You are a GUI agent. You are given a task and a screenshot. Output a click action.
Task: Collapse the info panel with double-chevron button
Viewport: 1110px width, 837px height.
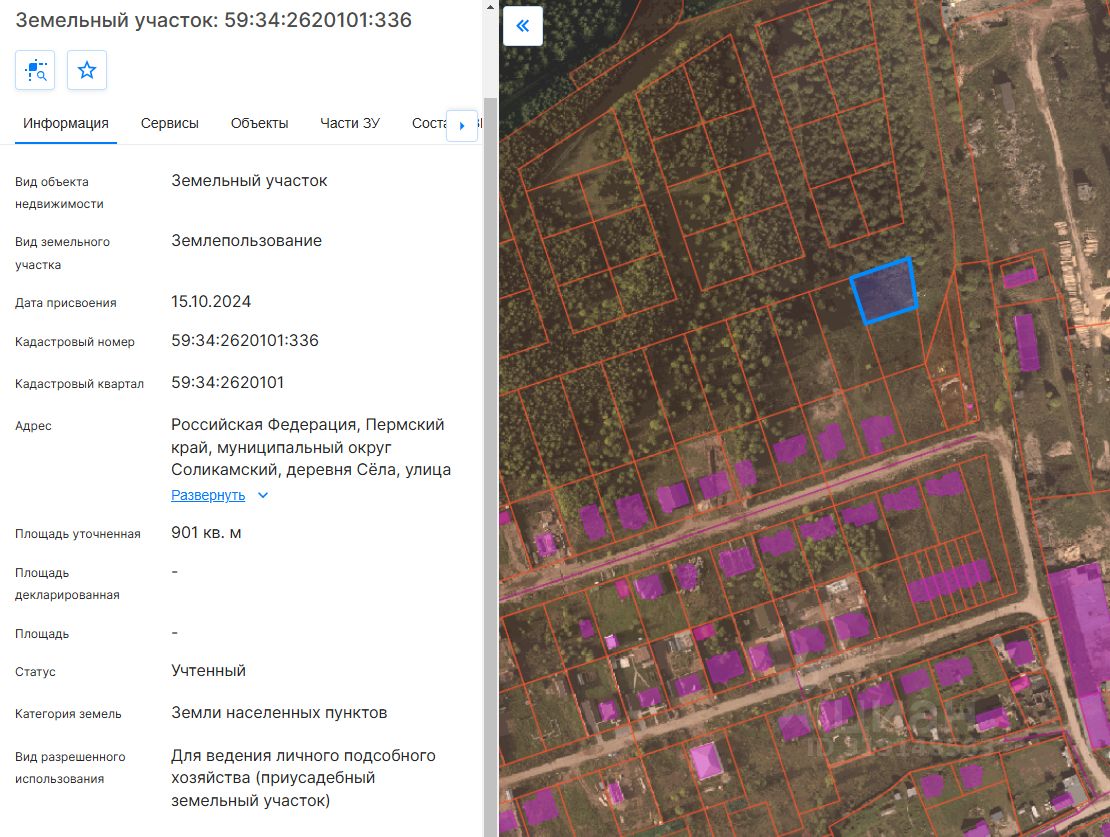[522, 26]
